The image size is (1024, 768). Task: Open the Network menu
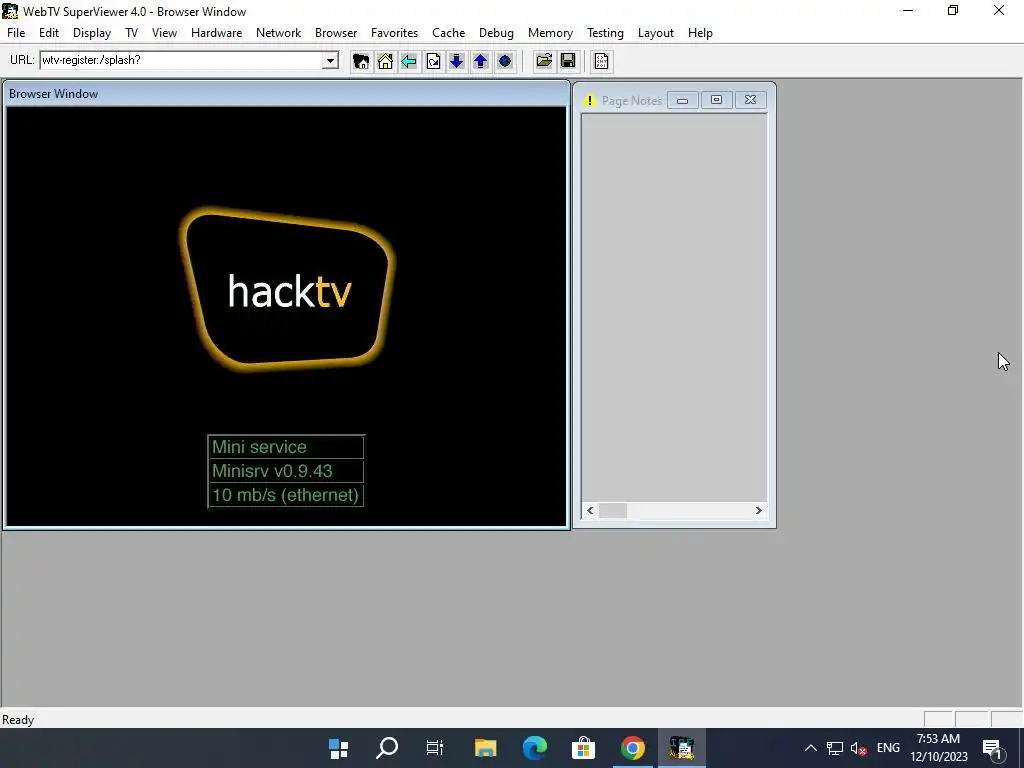pyautogui.click(x=278, y=33)
